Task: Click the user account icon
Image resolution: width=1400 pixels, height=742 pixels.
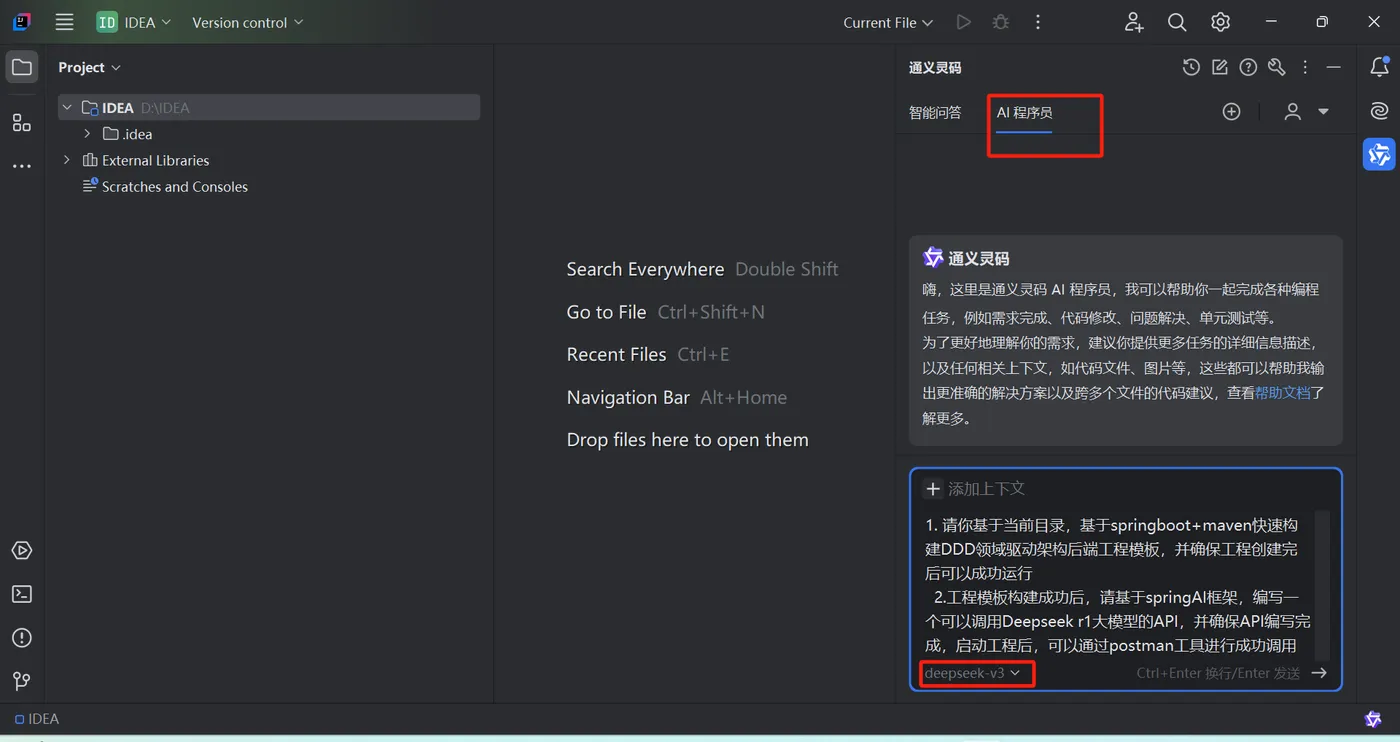Action: click(1292, 112)
